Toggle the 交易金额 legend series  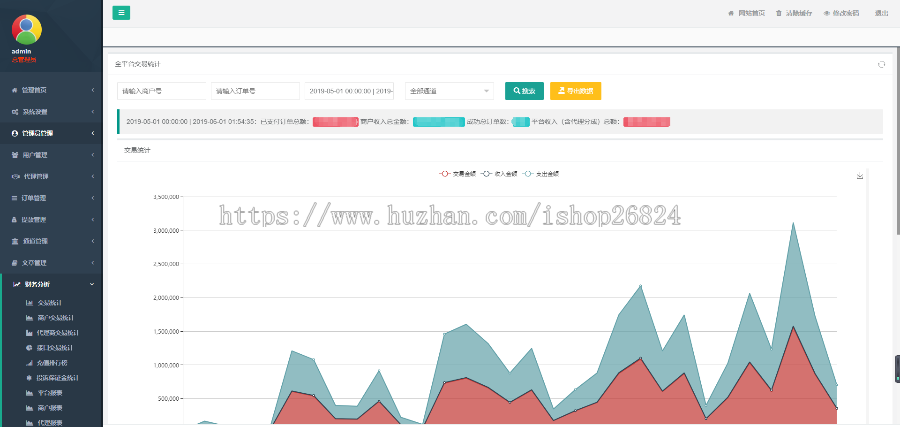[457, 173]
